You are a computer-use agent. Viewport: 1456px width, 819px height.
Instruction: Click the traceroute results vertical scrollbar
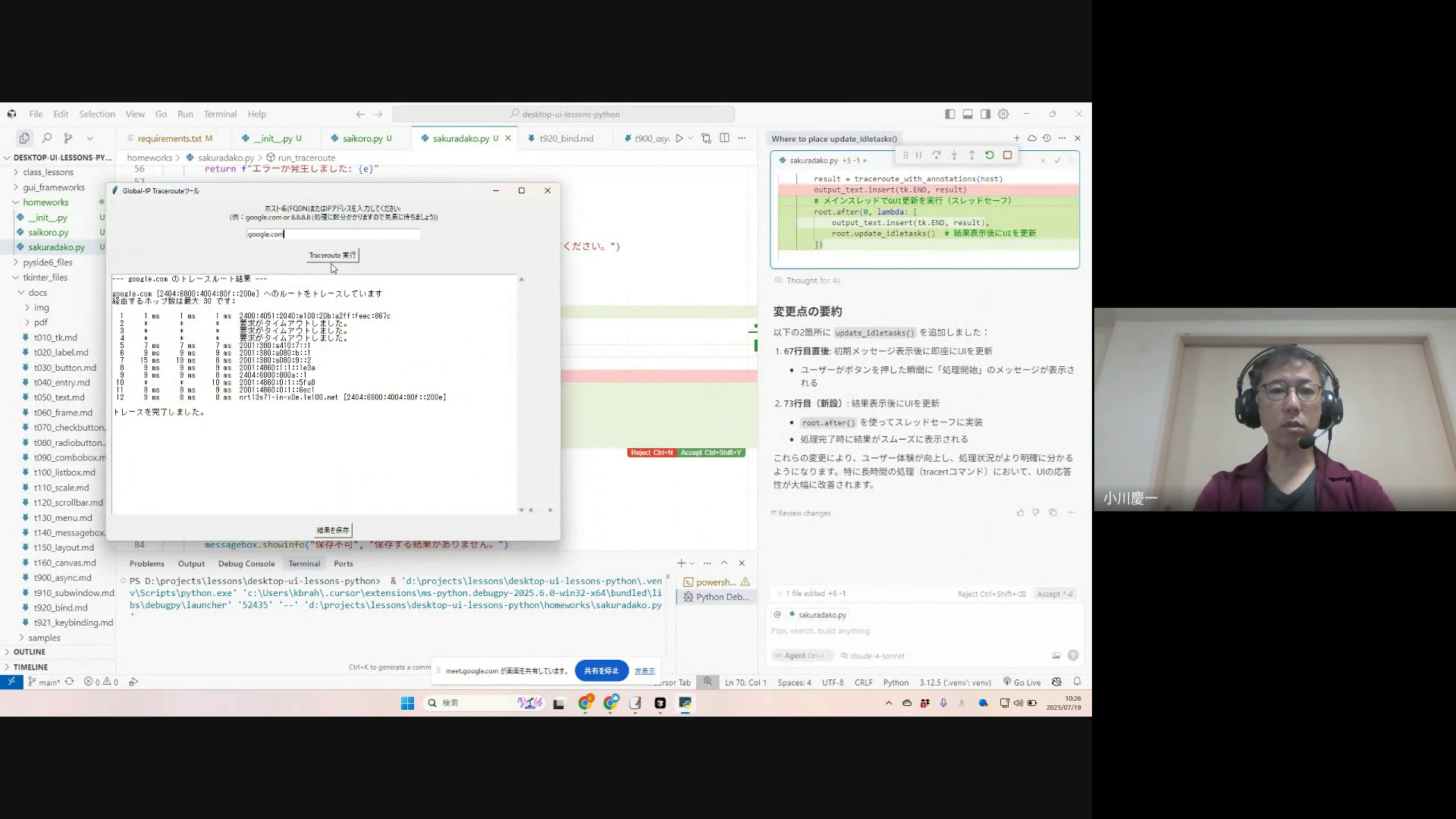(x=521, y=394)
